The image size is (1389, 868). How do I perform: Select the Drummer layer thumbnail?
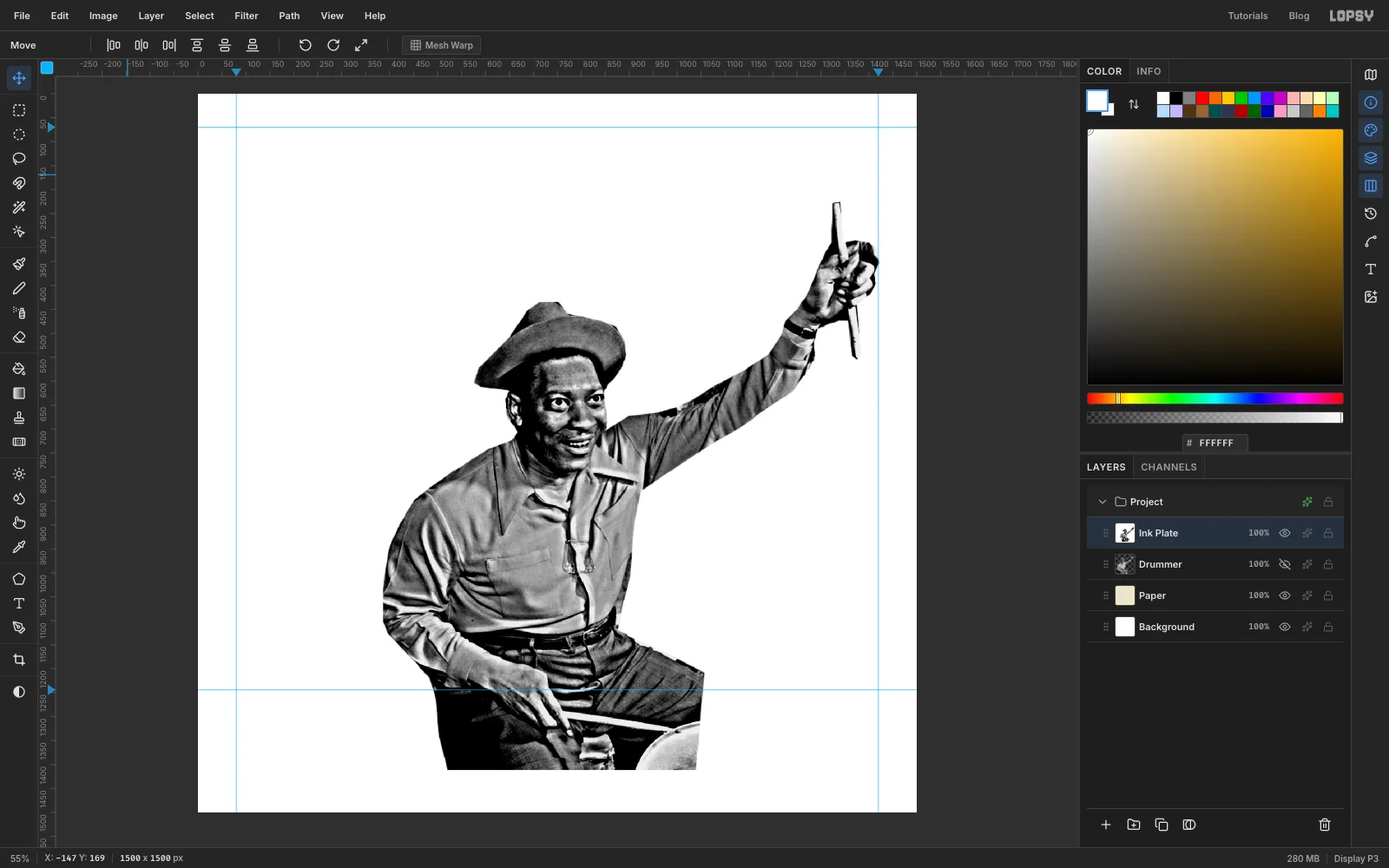(1125, 564)
